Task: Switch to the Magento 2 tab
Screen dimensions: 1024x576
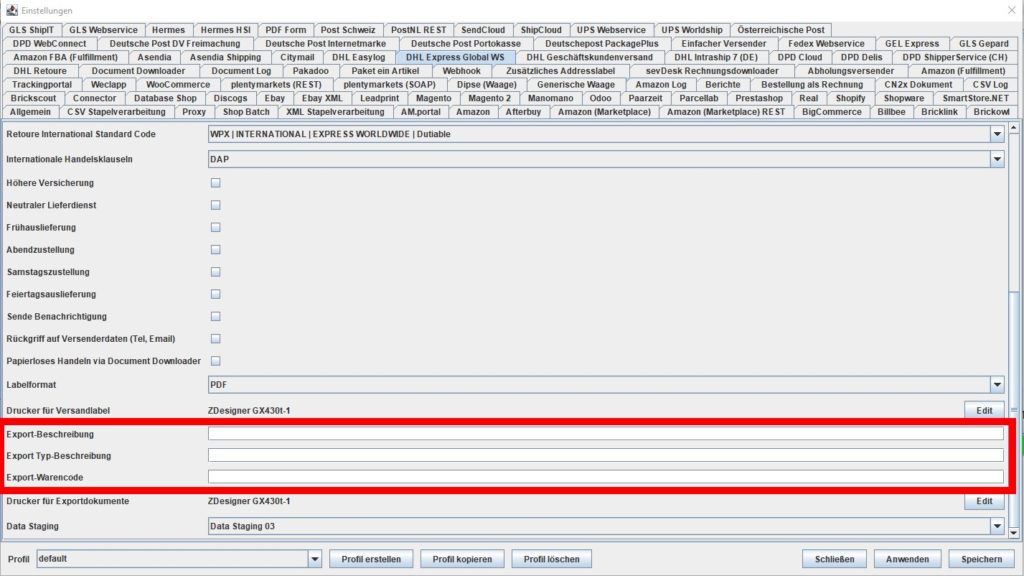Action: coord(489,98)
